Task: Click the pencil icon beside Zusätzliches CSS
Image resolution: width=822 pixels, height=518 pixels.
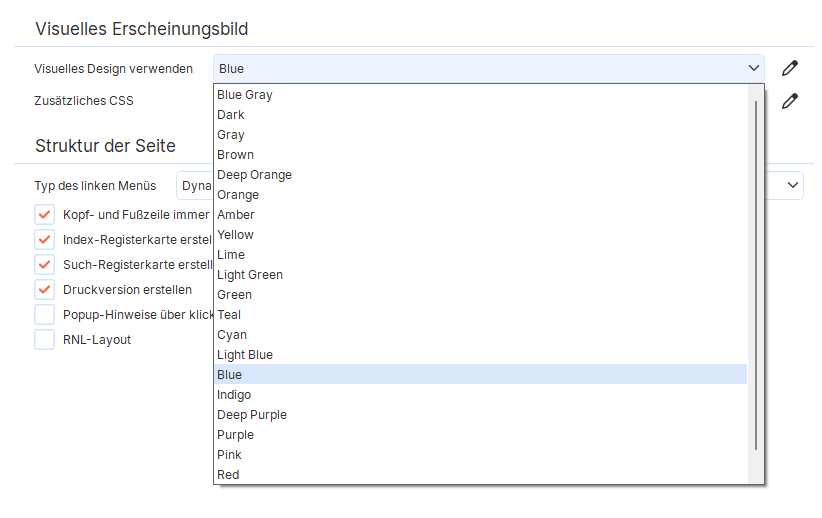Action: tap(790, 101)
